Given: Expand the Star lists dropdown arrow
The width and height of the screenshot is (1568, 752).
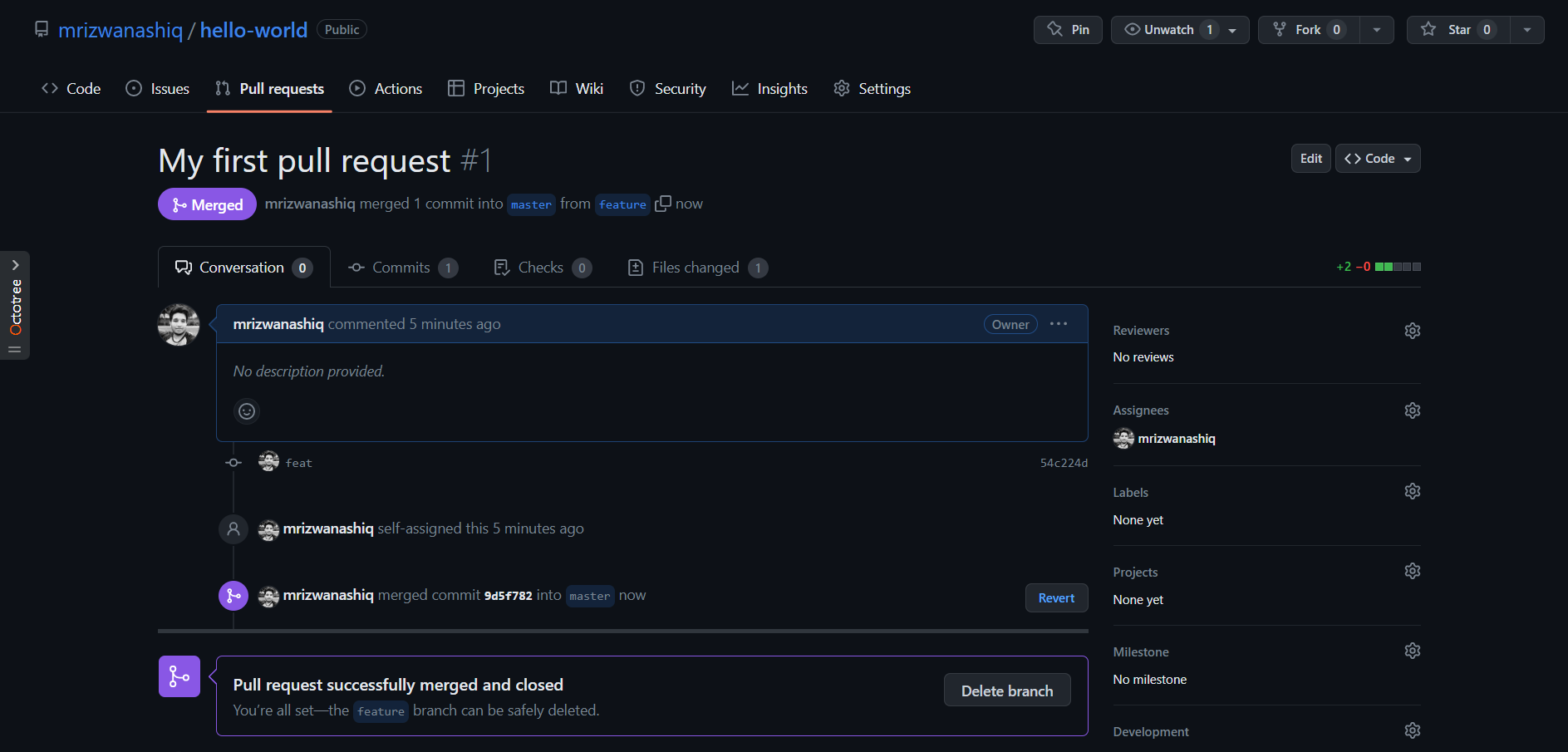Looking at the screenshot, I should click(1527, 30).
